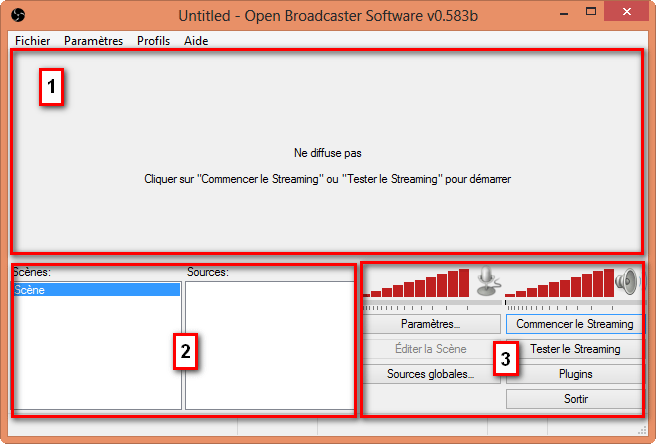656x444 pixels.
Task: Mute the microphone via its icon
Action: pyautogui.click(x=488, y=282)
